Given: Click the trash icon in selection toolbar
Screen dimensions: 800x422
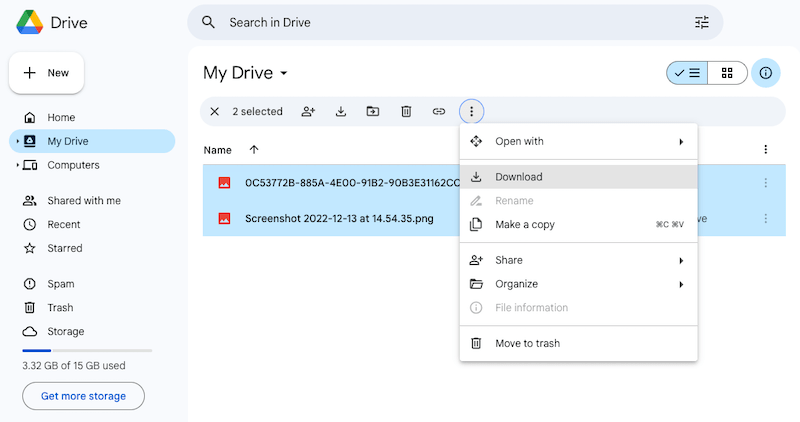Looking at the screenshot, I should (406, 112).
